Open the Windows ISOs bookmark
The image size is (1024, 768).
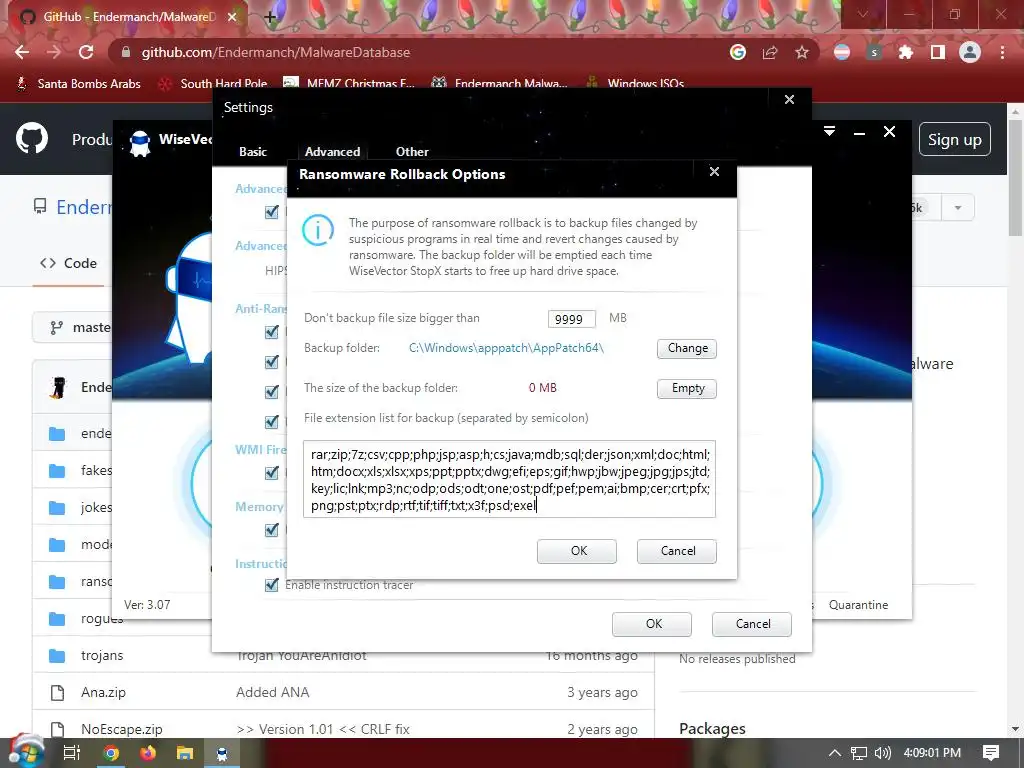(x=635, y=84)
